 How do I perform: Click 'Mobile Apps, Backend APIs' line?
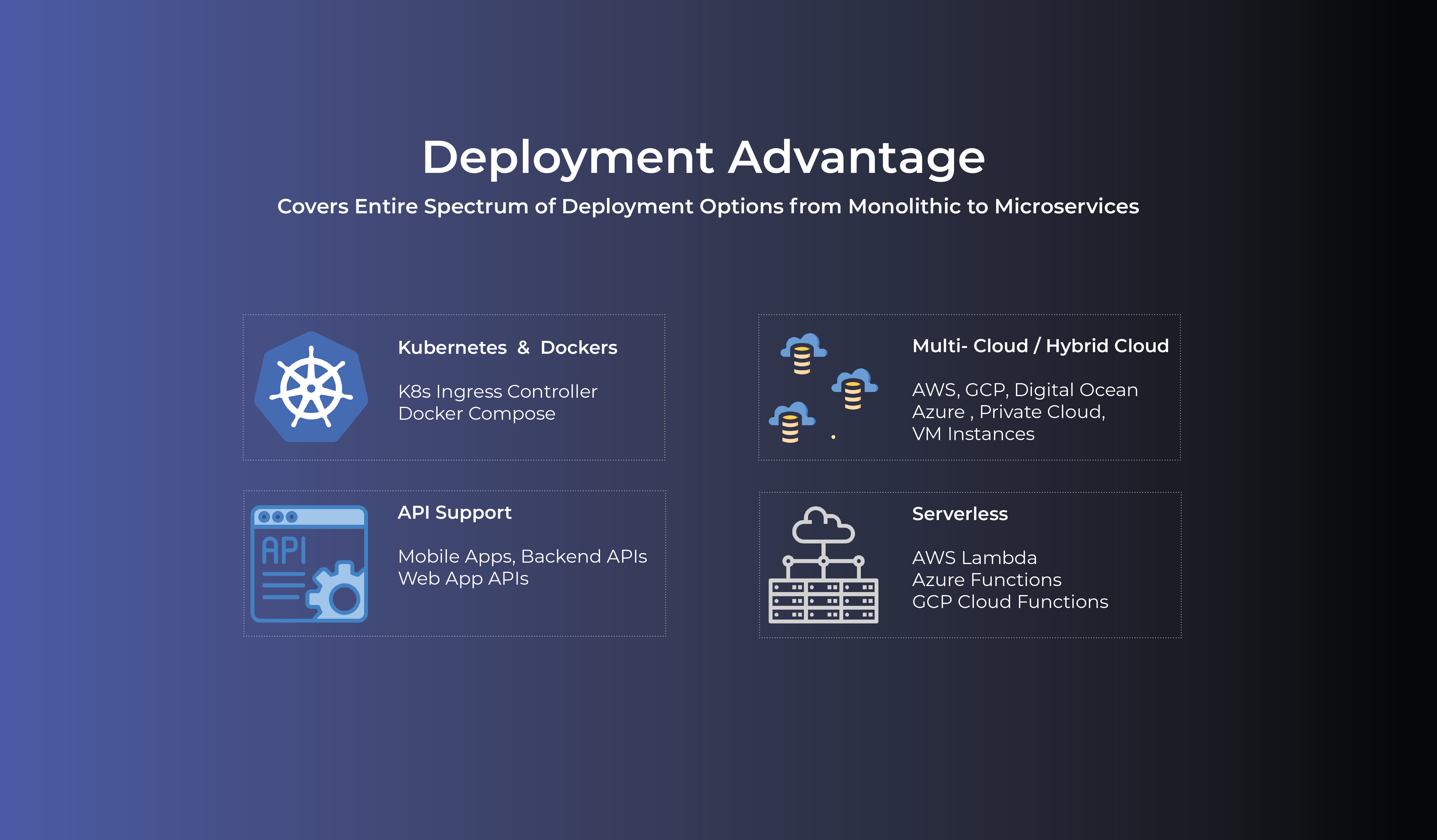(x=522, y=557)
